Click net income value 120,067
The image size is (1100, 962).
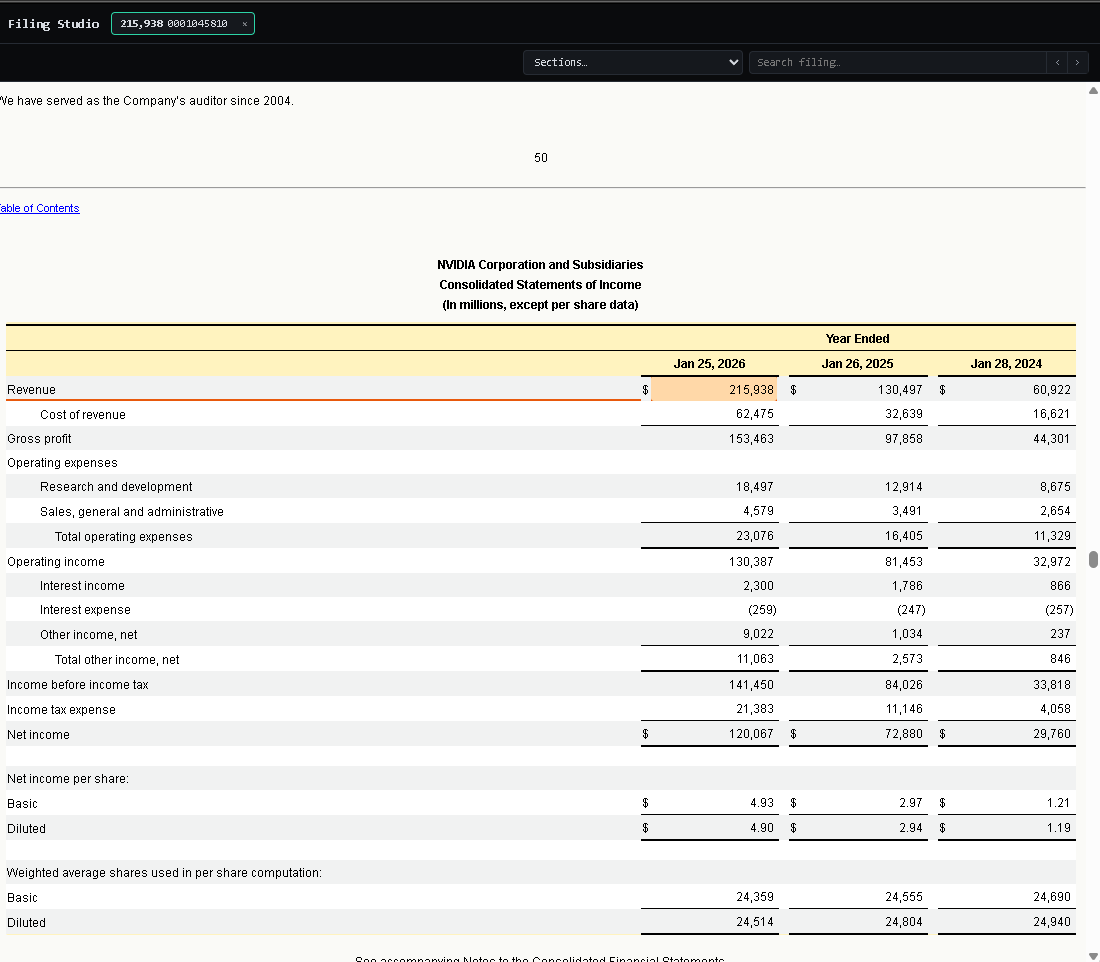(751, 734)
